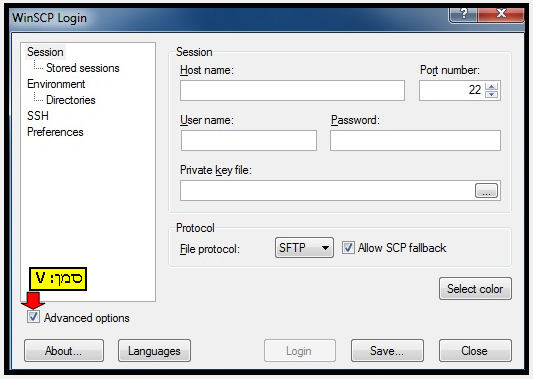Open the Select color button

[475, 289]
